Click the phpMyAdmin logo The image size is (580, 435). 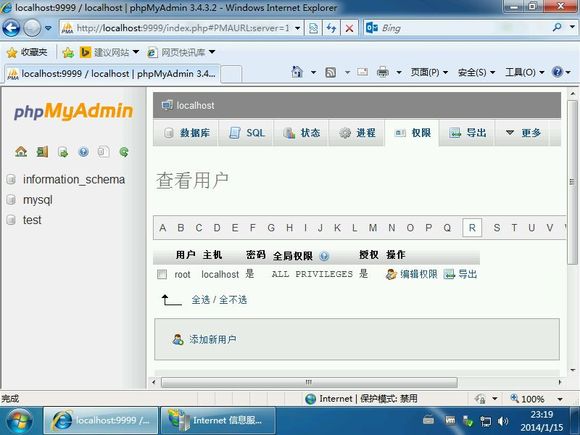(73, 111)
